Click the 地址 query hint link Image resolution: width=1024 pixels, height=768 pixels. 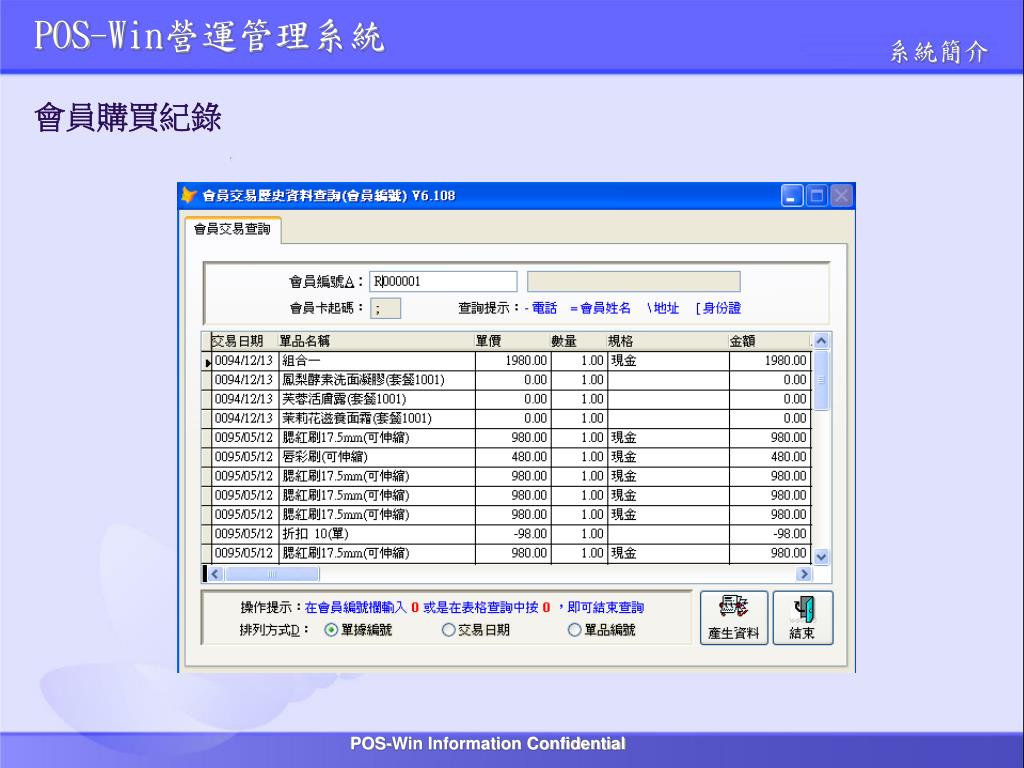[663, 308]
